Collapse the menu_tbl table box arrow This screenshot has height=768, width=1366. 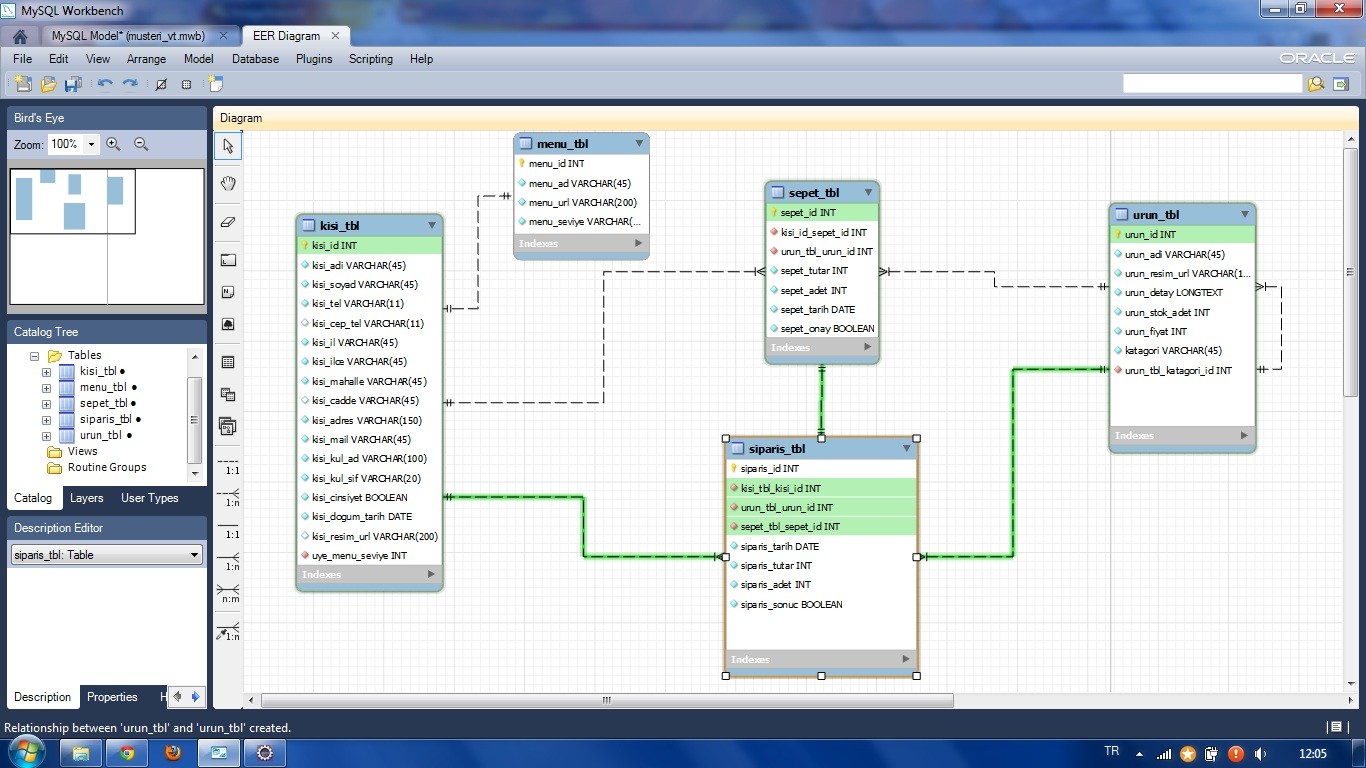(x=639, y=144)
